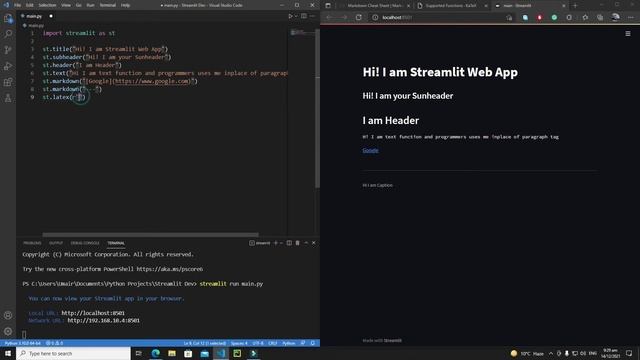The height and width of the screenshot is (360, 640).
Task: Open the Go menu
Action: coord(78,5)
